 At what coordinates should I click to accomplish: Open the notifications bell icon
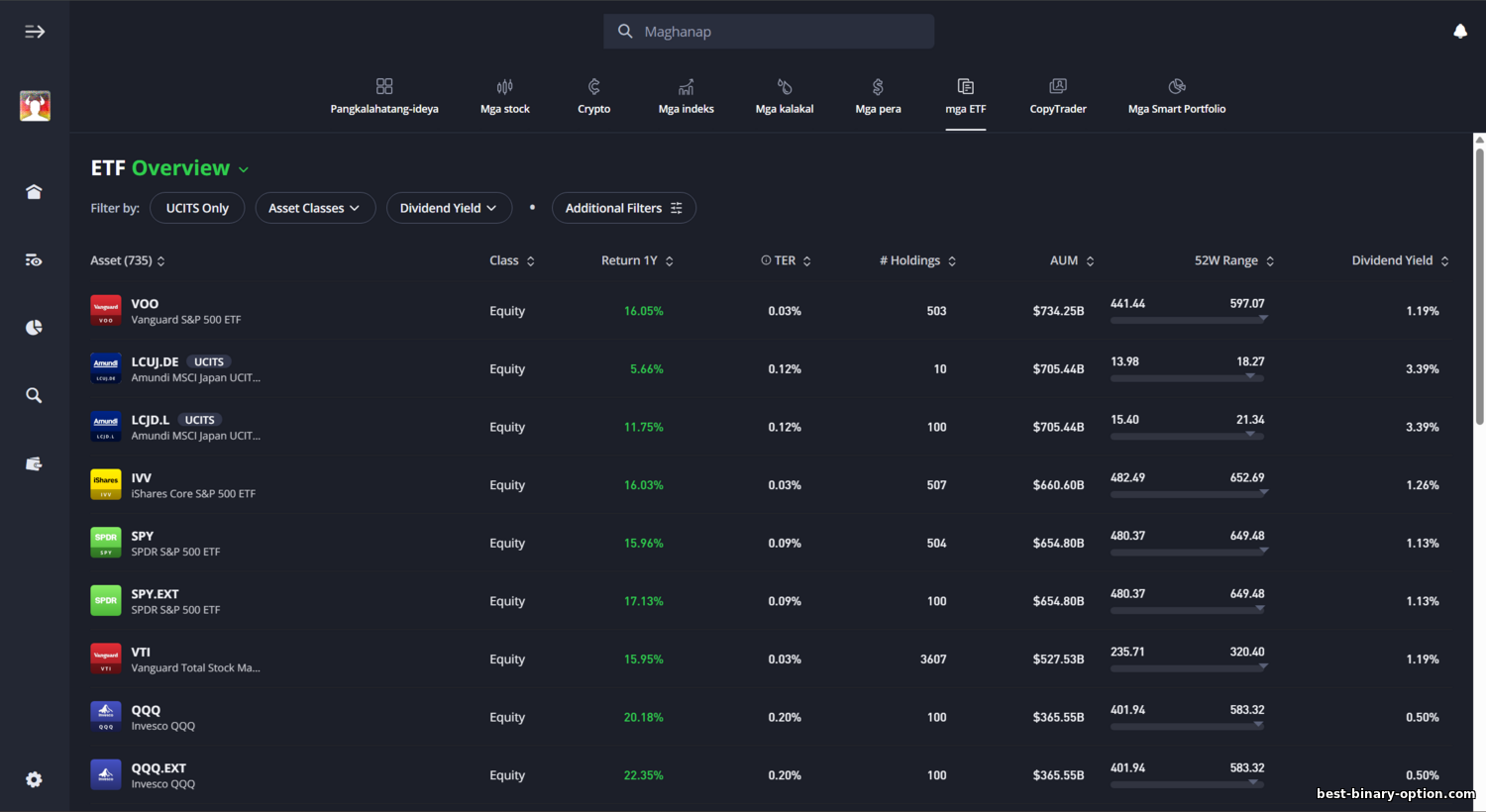pos(1459,32)
